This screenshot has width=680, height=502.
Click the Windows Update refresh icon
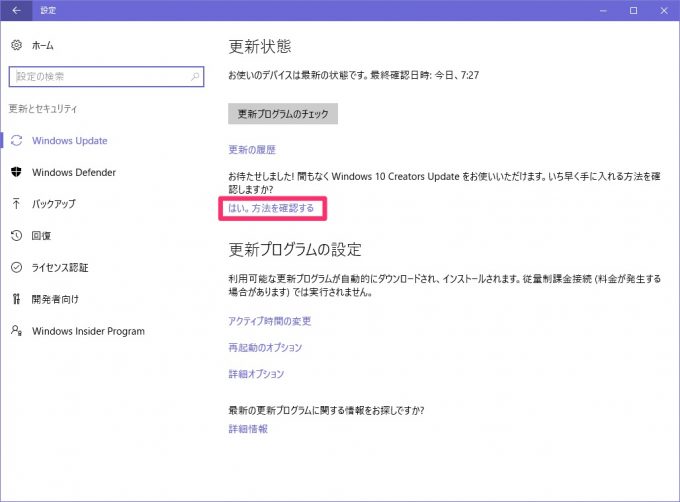tap(16, 140)
